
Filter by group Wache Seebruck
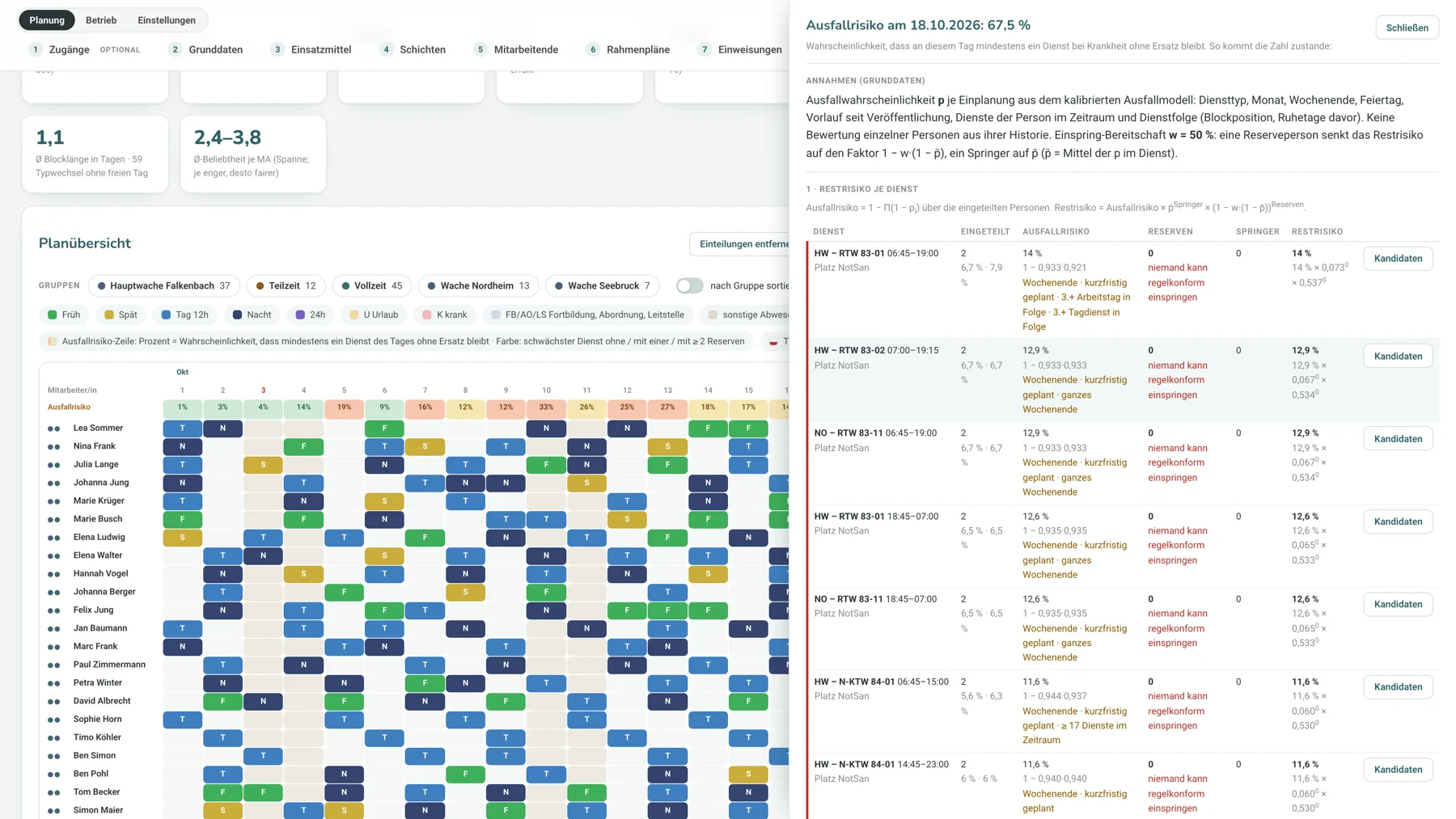[603, 285]
